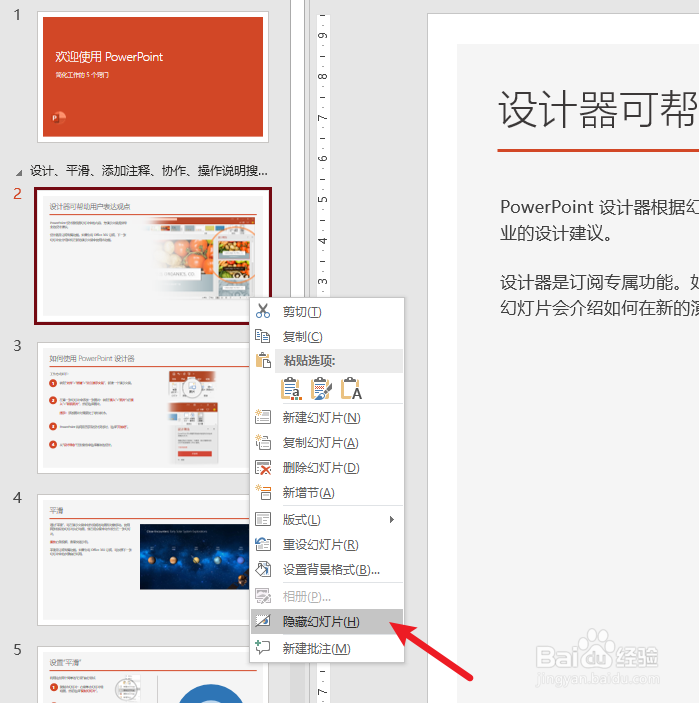The height and width of the screenshot is (703, 699).
Task: Select 隐藏幻灯片(H) menu entry
Action: (x=327, y=621)
